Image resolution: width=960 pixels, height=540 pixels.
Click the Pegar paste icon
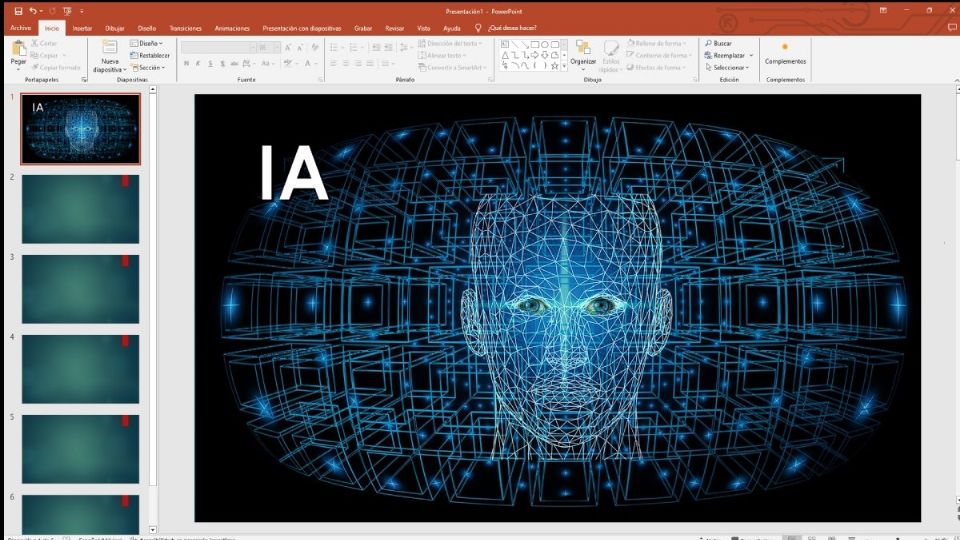tap(18, 48)
